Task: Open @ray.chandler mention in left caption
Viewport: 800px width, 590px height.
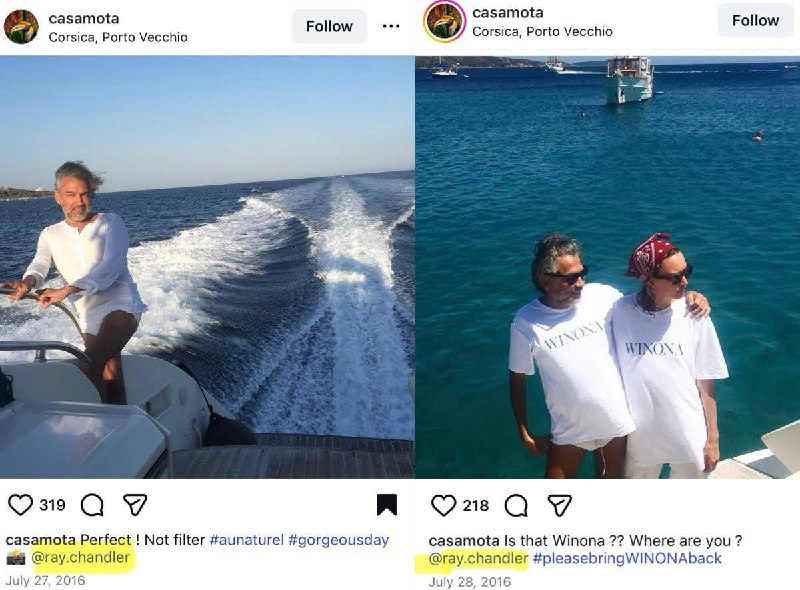Action: click(x=81, y=558)
